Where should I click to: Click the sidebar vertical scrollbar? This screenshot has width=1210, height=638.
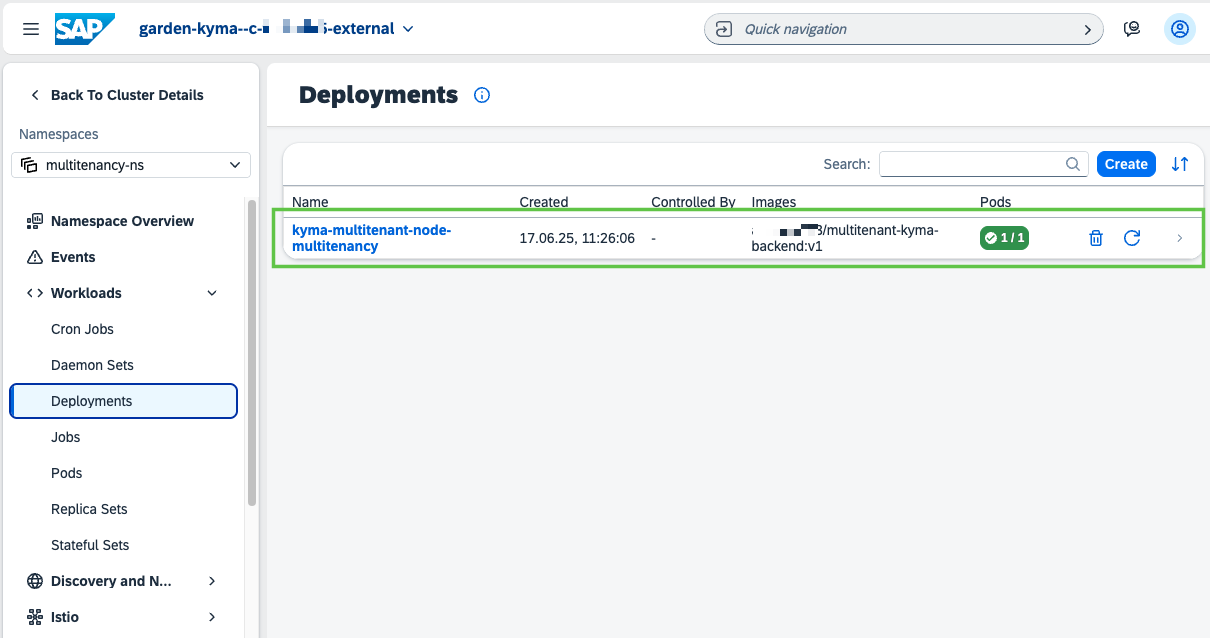tap(252, 352)
